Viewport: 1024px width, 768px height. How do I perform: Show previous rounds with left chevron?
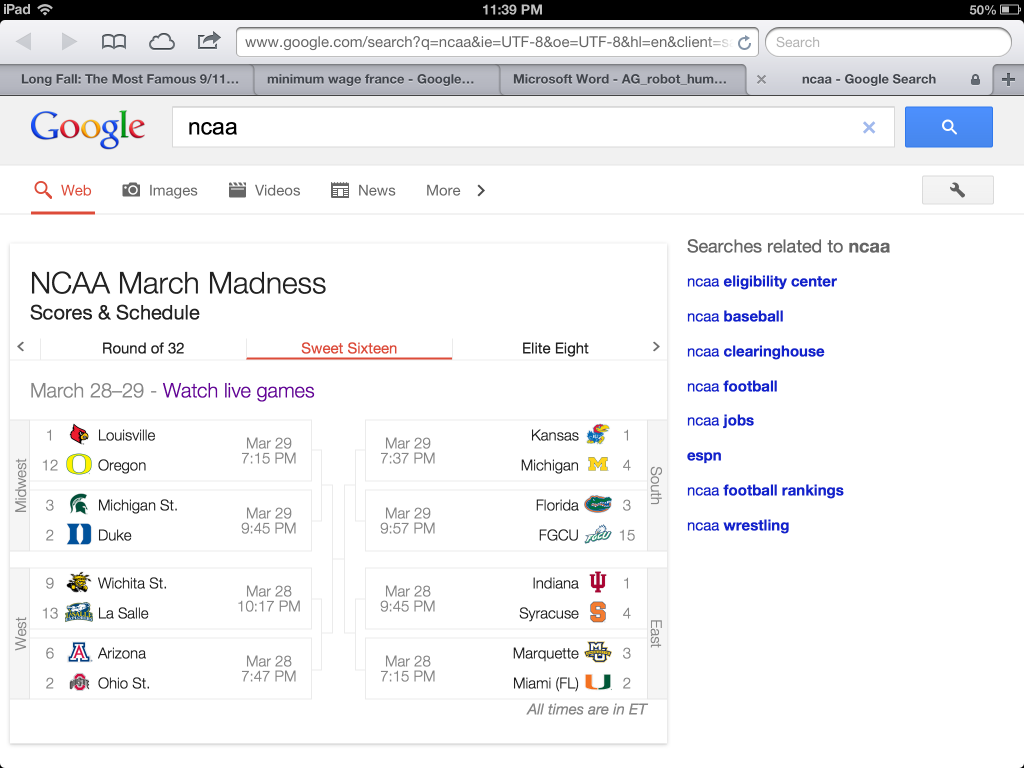(x=21, y=347)
